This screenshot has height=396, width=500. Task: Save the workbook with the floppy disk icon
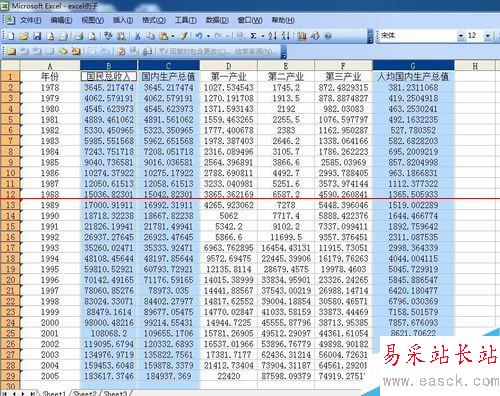(37, 36)
